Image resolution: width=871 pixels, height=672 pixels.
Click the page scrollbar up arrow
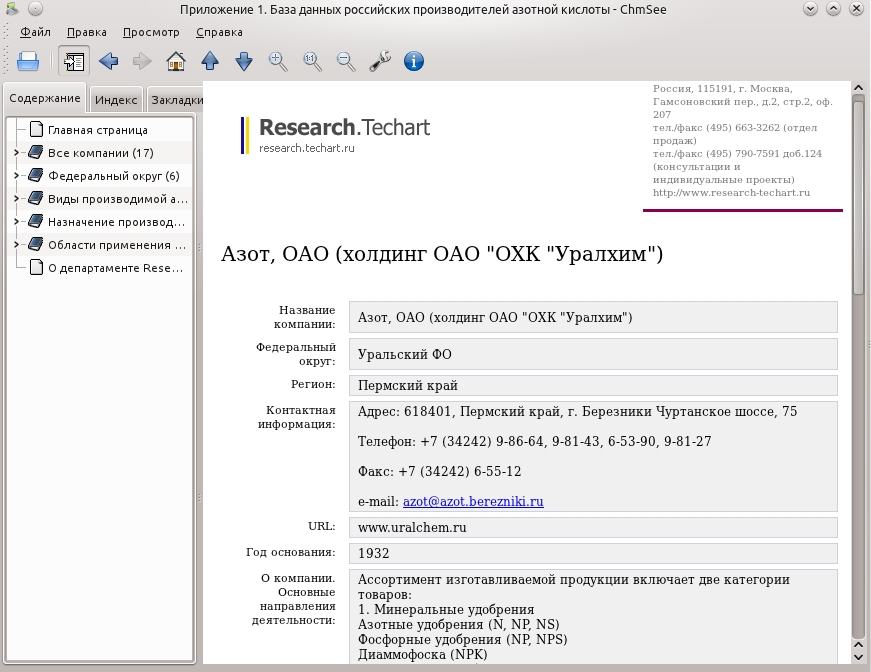pyautogui.click(x=858, y=88)
